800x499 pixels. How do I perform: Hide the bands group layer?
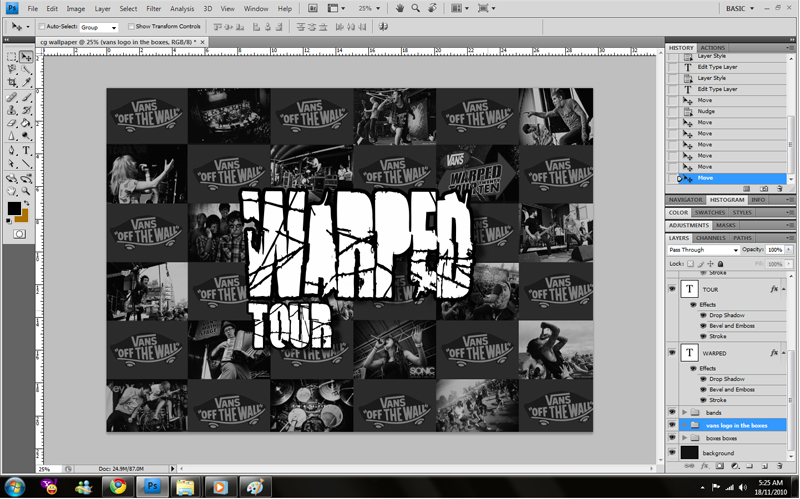point(672,412)
